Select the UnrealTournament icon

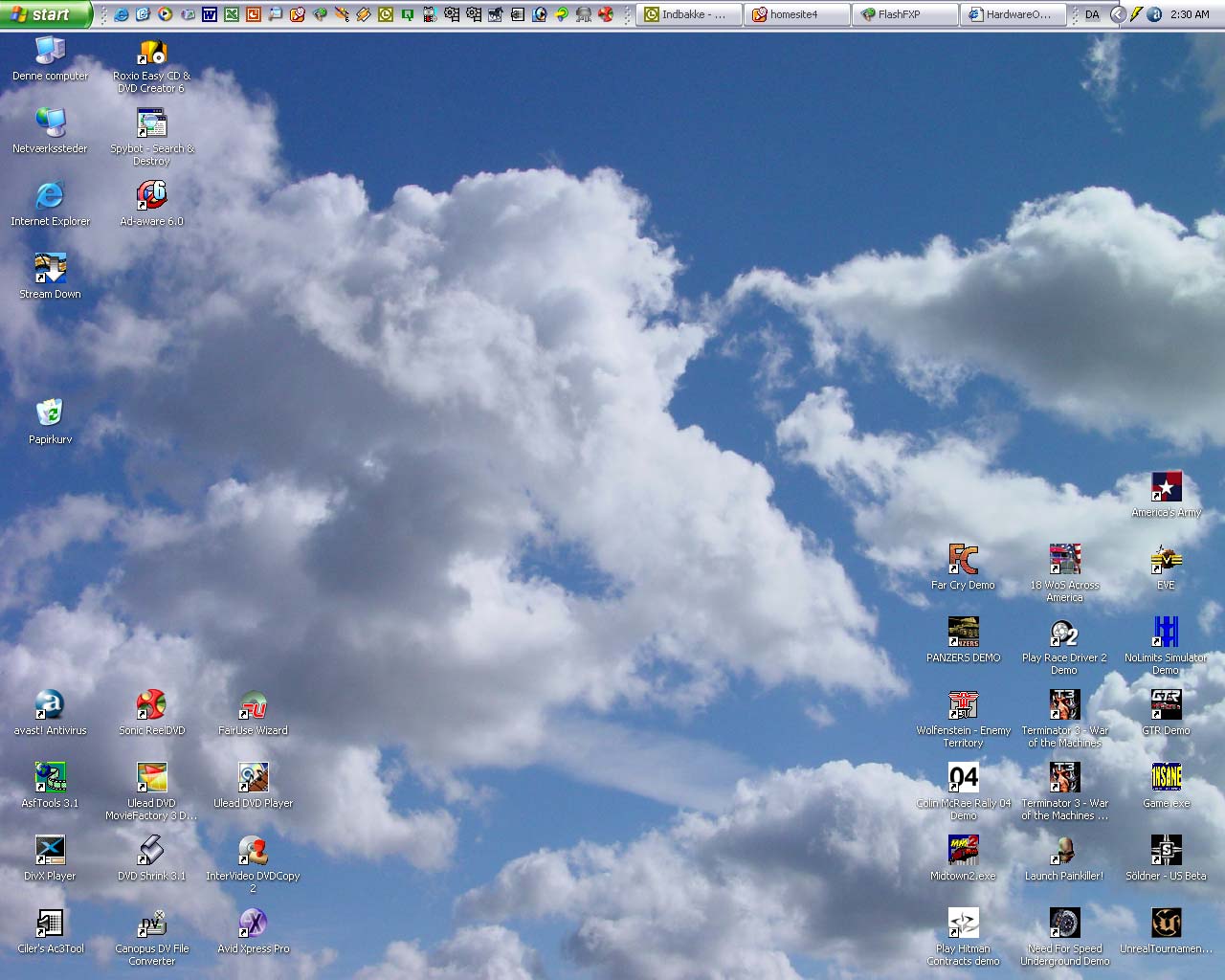click(x=1166, y=932)
